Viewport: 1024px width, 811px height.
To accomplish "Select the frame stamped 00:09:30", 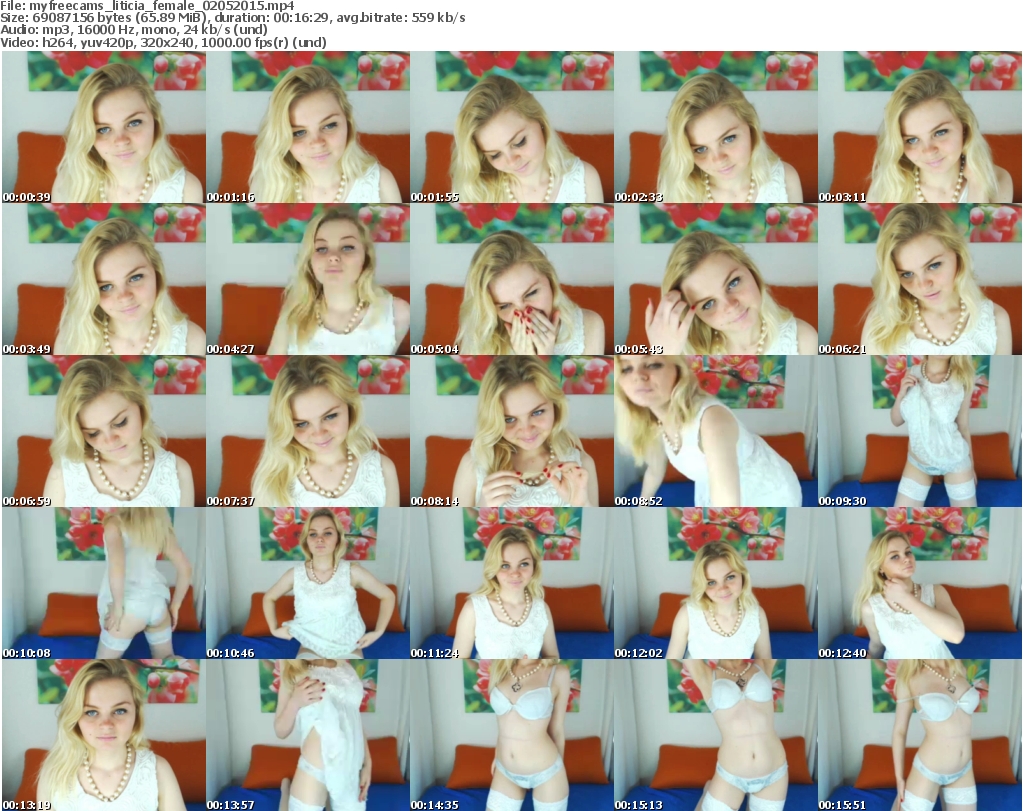I will pyautogui.click(x=920, y=432).
